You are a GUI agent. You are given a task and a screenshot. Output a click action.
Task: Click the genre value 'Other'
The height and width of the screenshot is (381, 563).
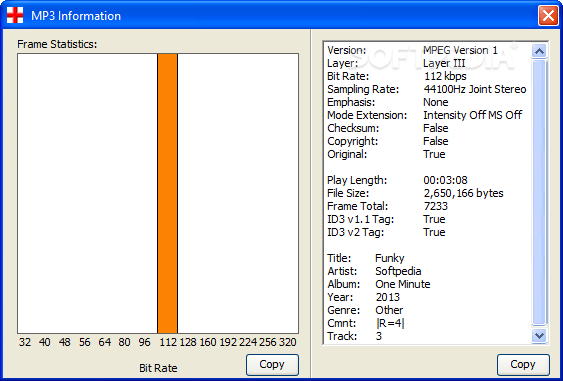[389, 310]
